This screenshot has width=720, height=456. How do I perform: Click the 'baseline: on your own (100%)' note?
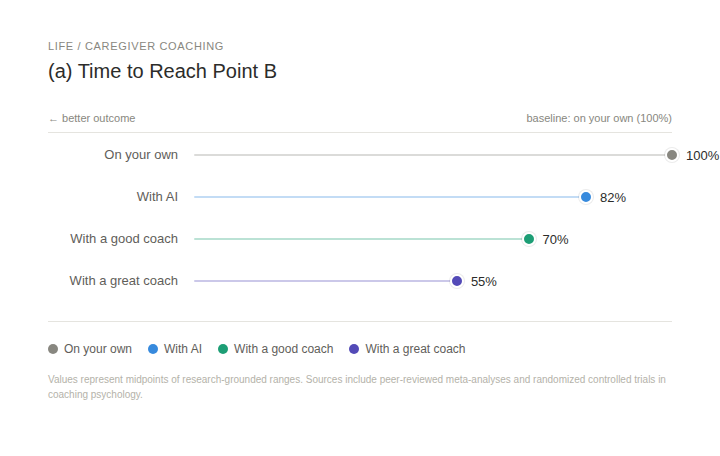click(x=599, y=118)
